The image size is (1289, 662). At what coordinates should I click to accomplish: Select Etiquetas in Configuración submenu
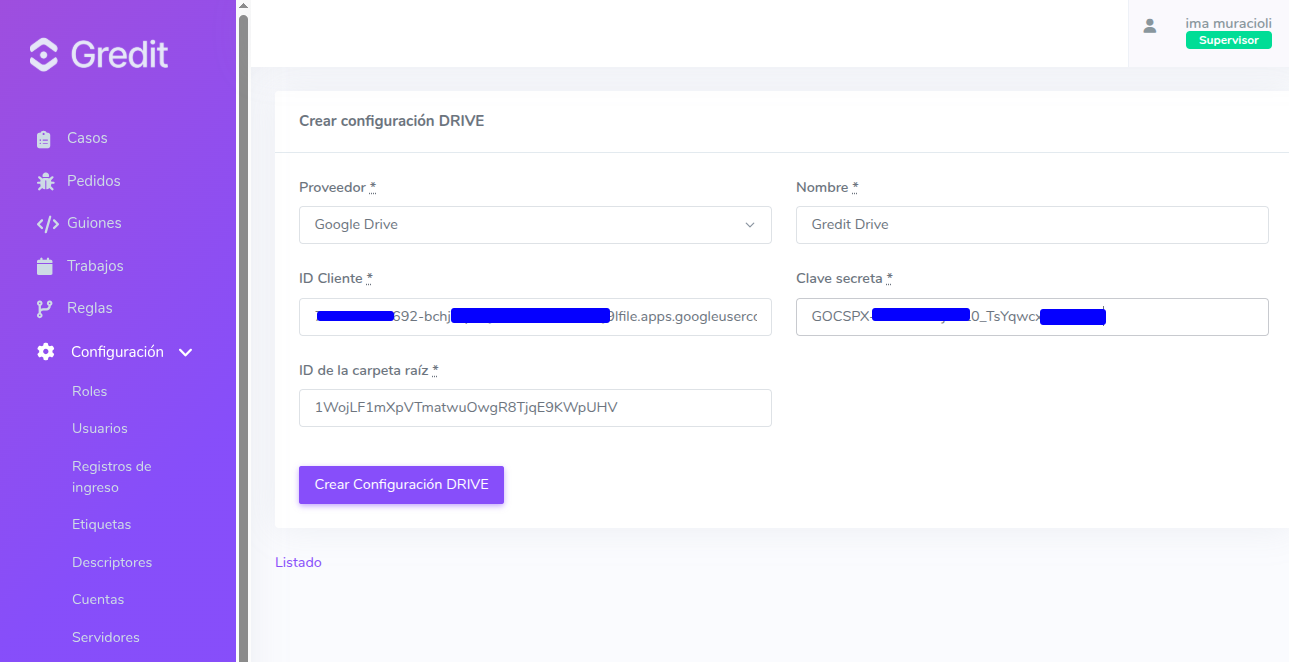pos(102,525)
